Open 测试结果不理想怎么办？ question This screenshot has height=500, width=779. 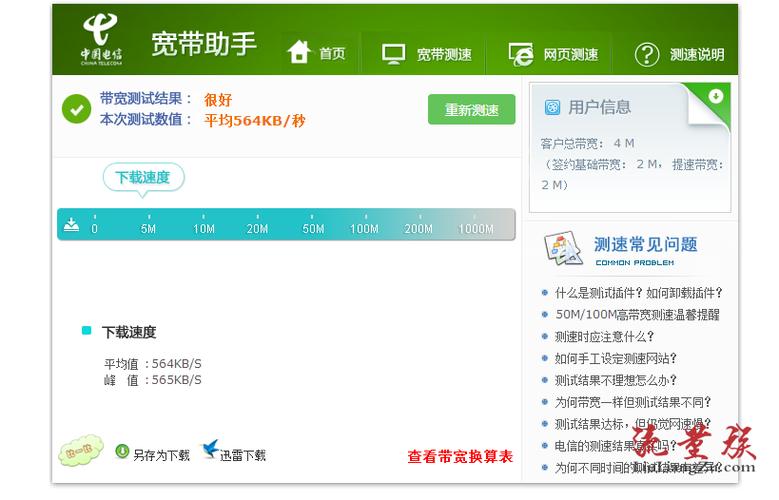click(616, 380)
